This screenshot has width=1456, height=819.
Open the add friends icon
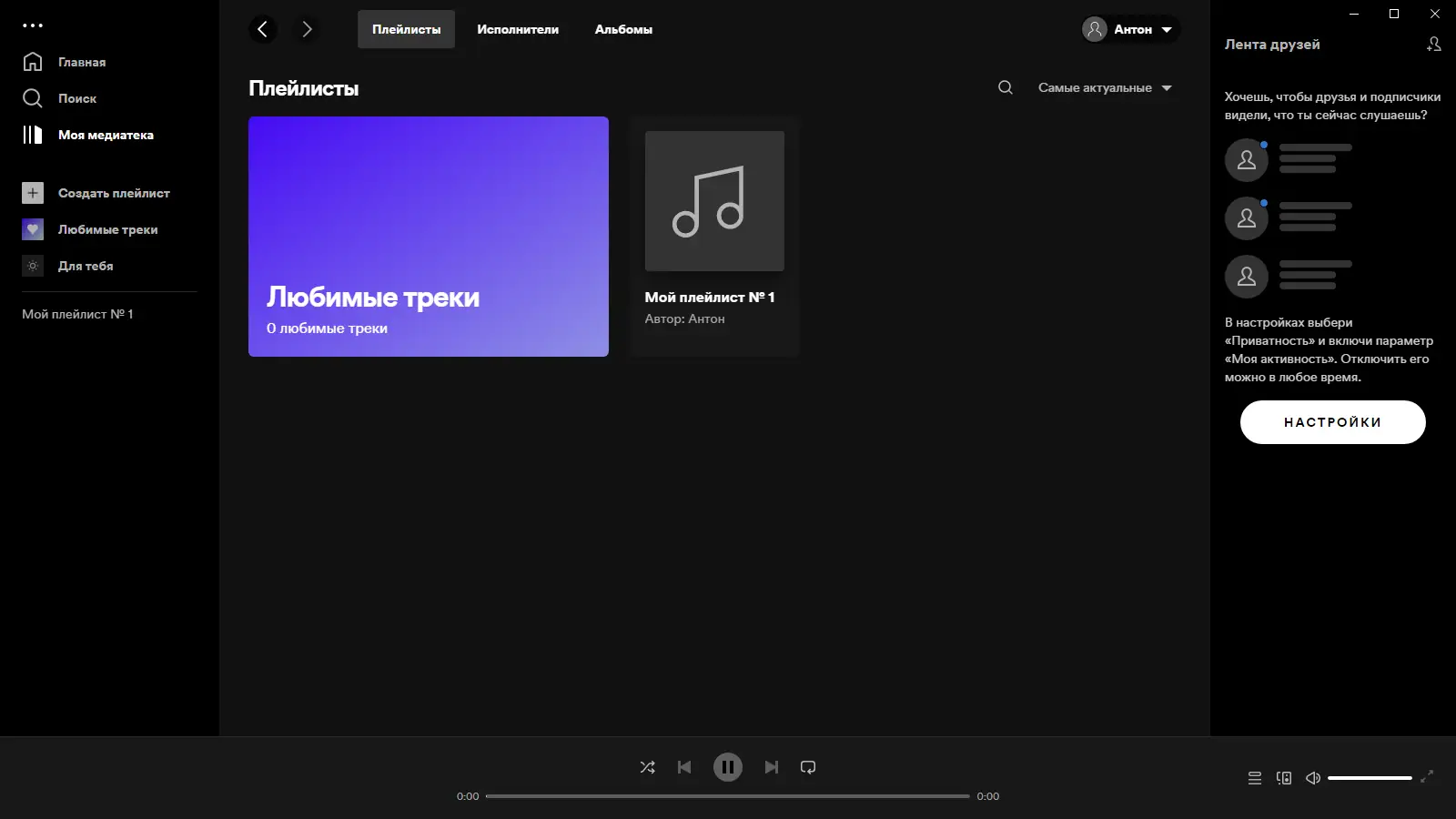click(1433, 43)
